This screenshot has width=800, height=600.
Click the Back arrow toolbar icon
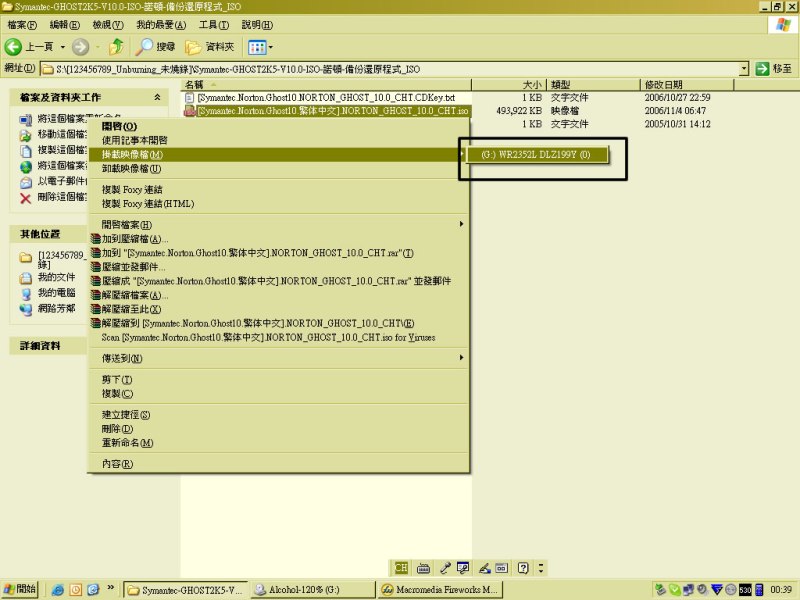pyautogui.click(x=13, y=47)
